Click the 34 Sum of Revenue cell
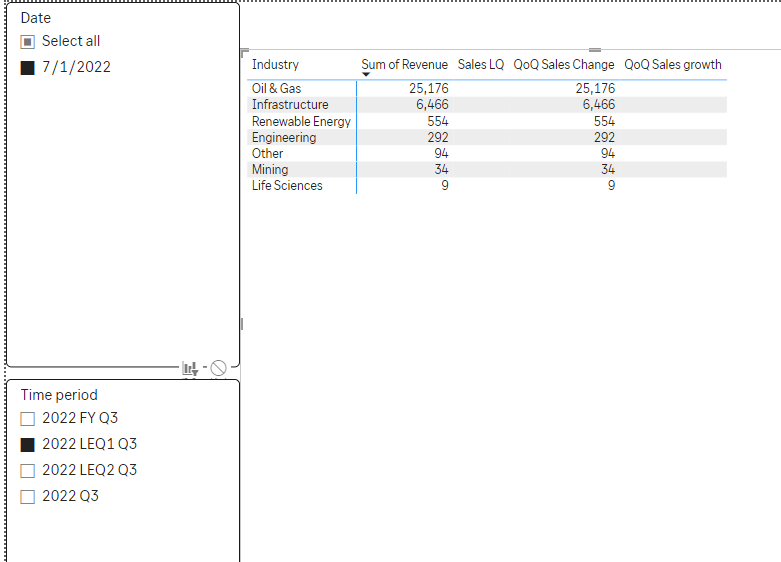This screenshot has height=562, width=781. 441,170
